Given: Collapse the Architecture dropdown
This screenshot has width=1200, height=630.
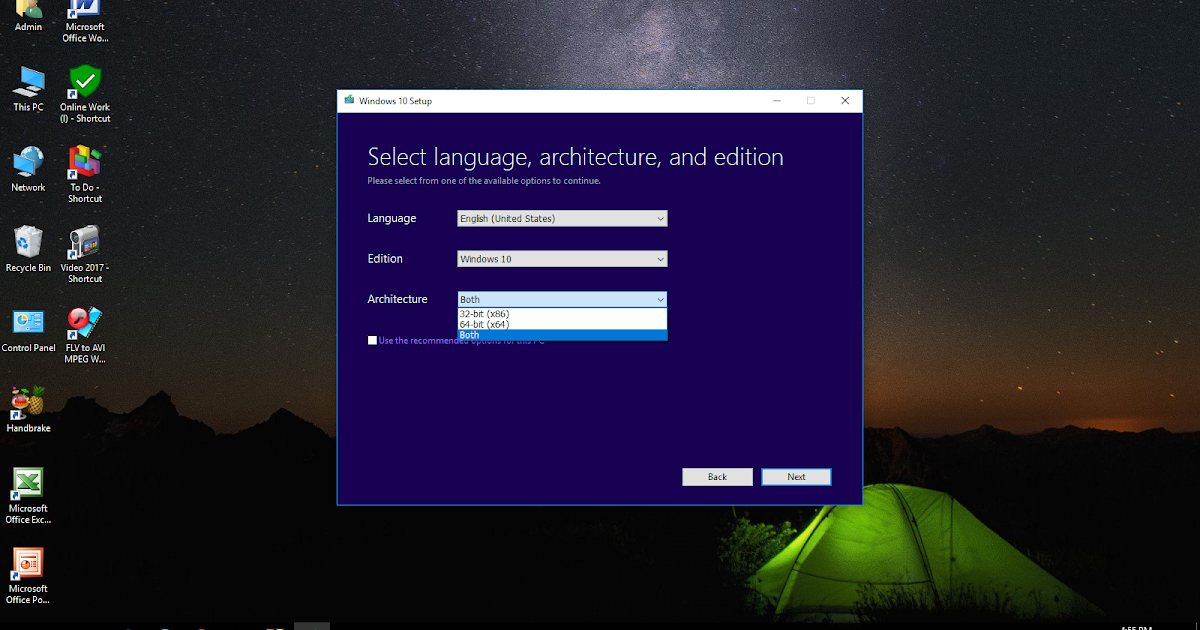Looking at the screenshot, I should 562,299.
